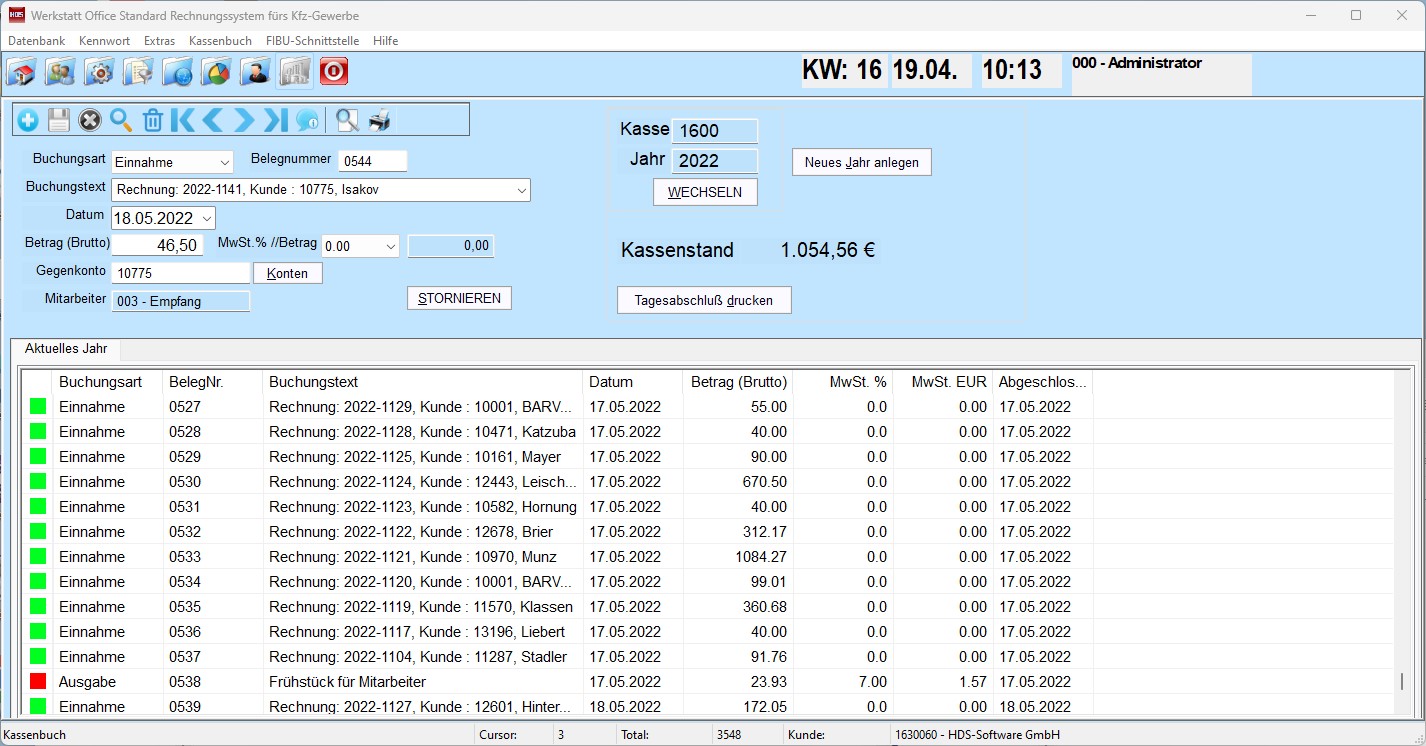Open print preview page magnifier icon

(347, 121)
